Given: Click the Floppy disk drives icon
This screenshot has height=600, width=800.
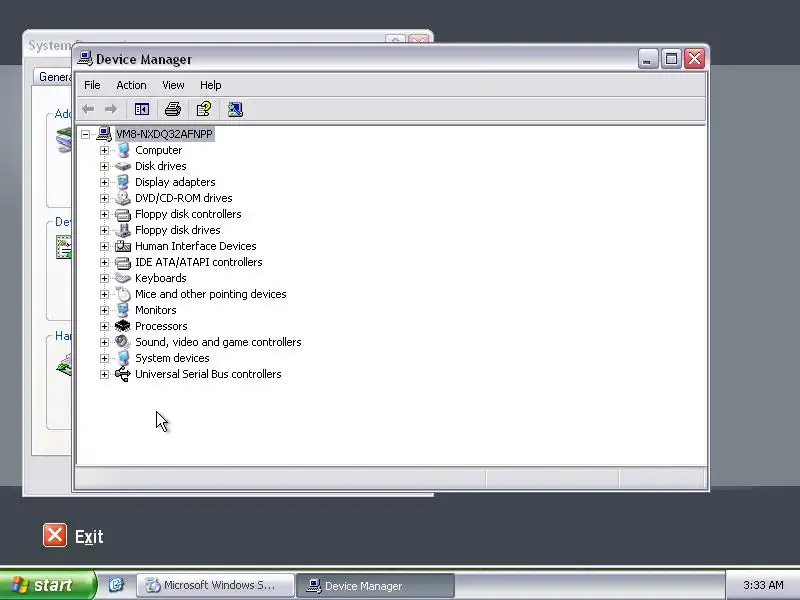Looking at the screenshot, I should [123, 230].
